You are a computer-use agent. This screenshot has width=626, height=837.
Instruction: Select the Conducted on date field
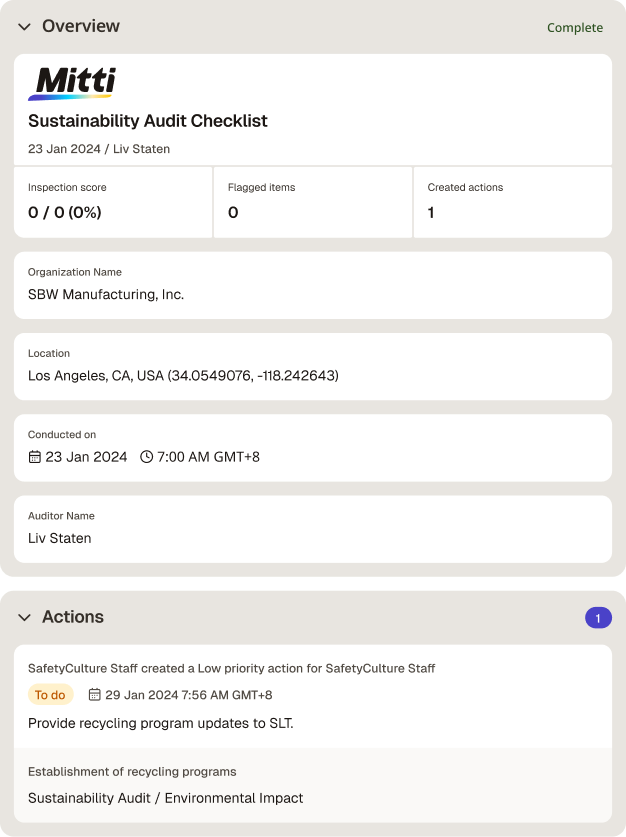pos(313,448)
